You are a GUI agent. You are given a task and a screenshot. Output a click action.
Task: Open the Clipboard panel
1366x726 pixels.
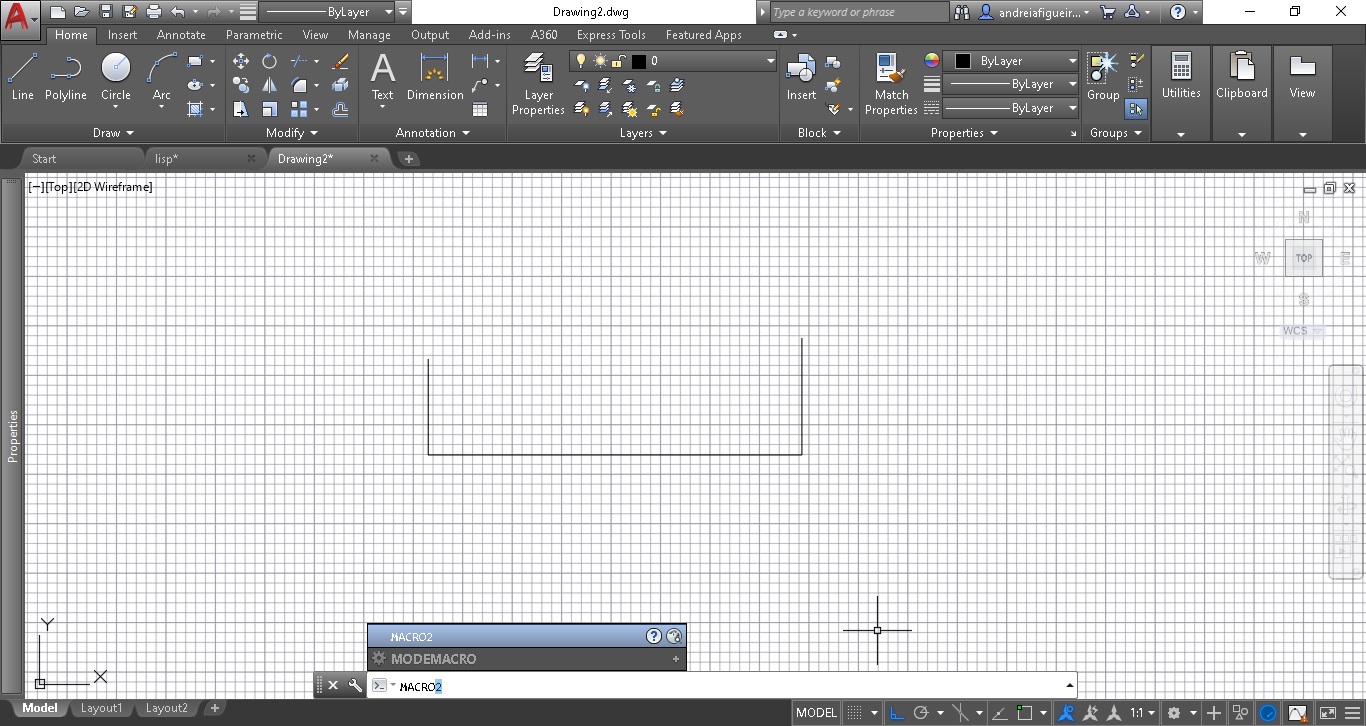point(1241,95)
